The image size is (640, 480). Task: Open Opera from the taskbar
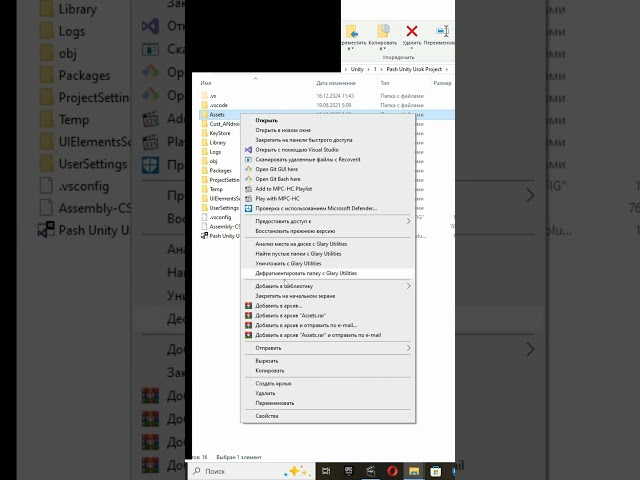click(392, 471)
